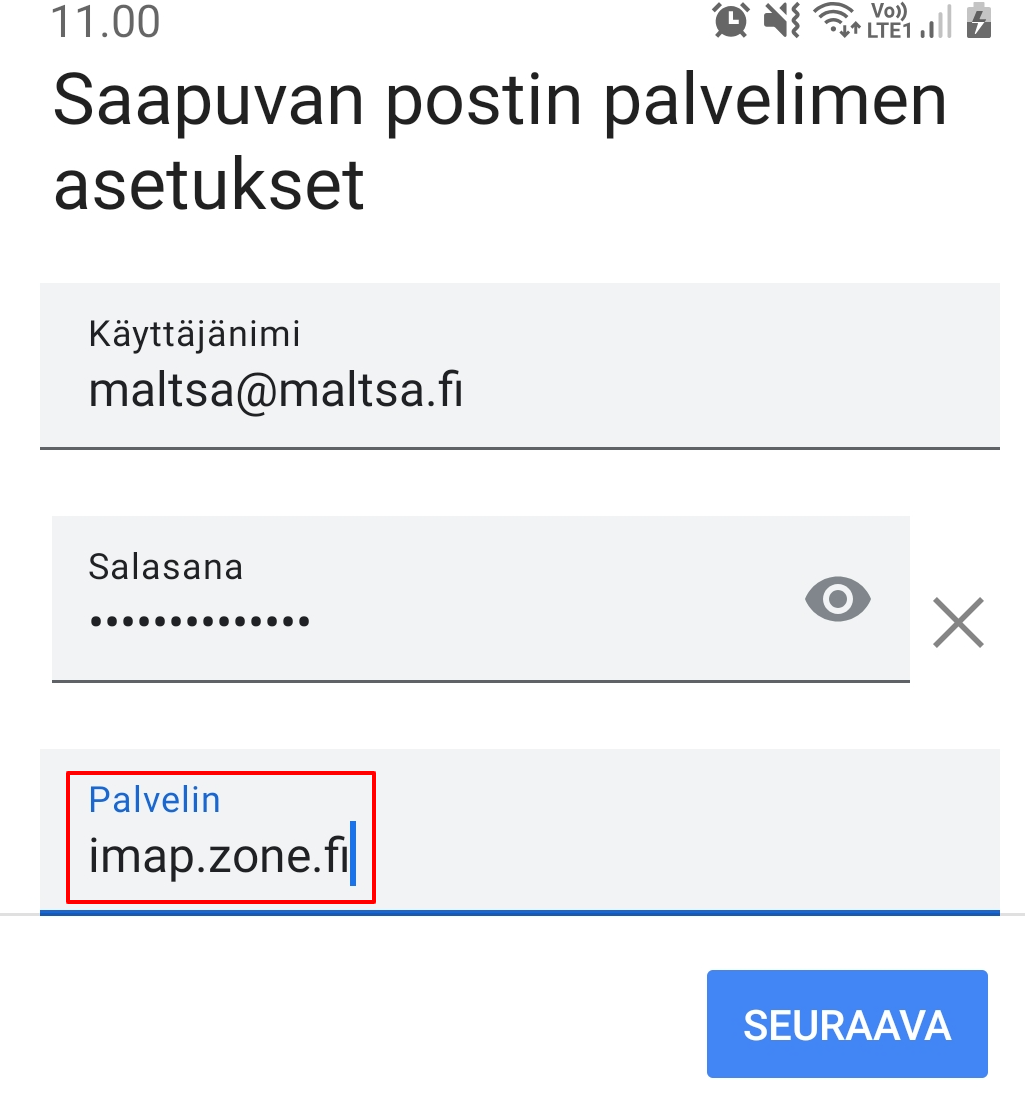The width and height of the screenshot is (1025, 1100).
Task: Tap the blue Palvelin field label
Action: (154, 800)
